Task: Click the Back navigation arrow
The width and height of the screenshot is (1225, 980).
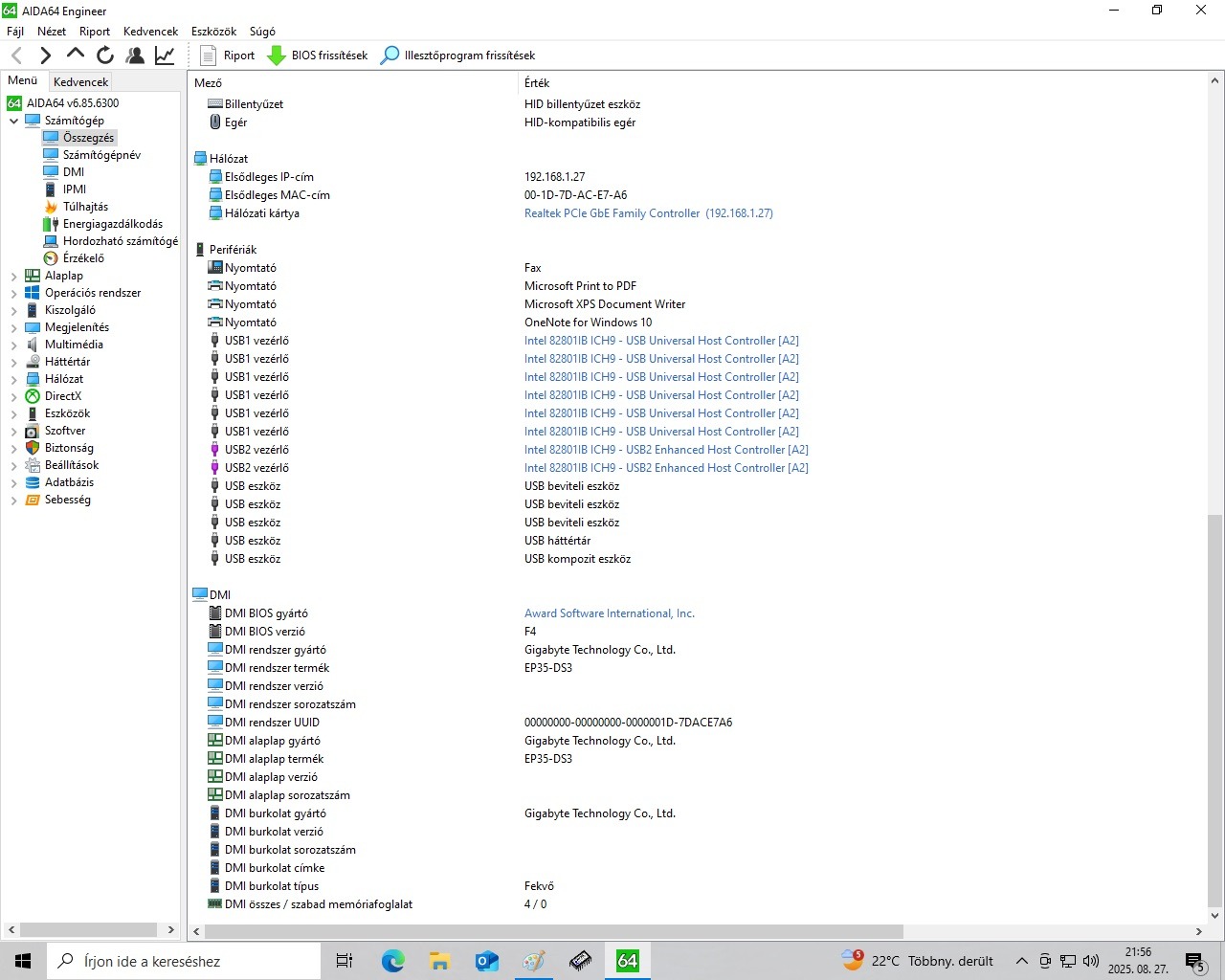Action: point(16,56)
